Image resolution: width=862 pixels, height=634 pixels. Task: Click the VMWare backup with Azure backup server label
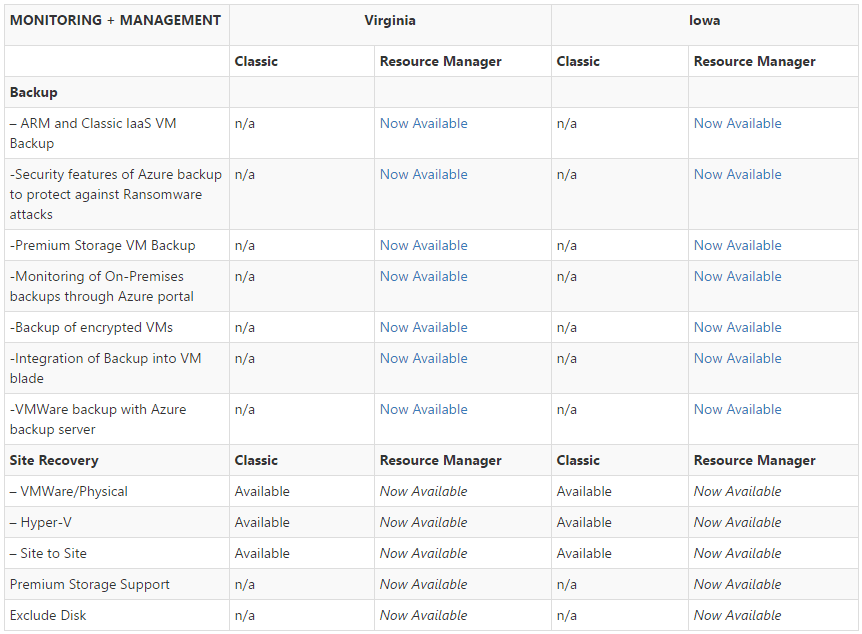(x=98, y=419)
